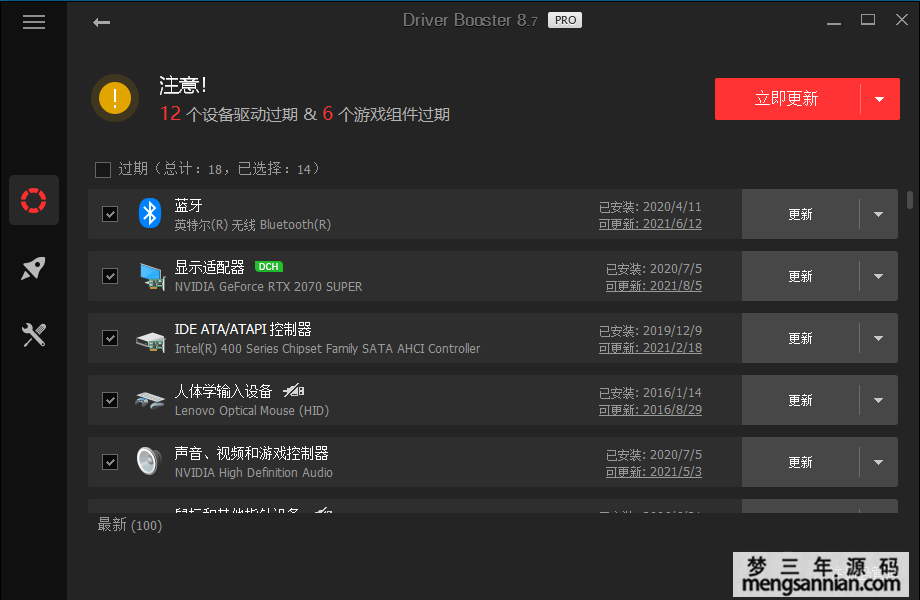Click the display adapter monitor icon

tap(152, 276)
